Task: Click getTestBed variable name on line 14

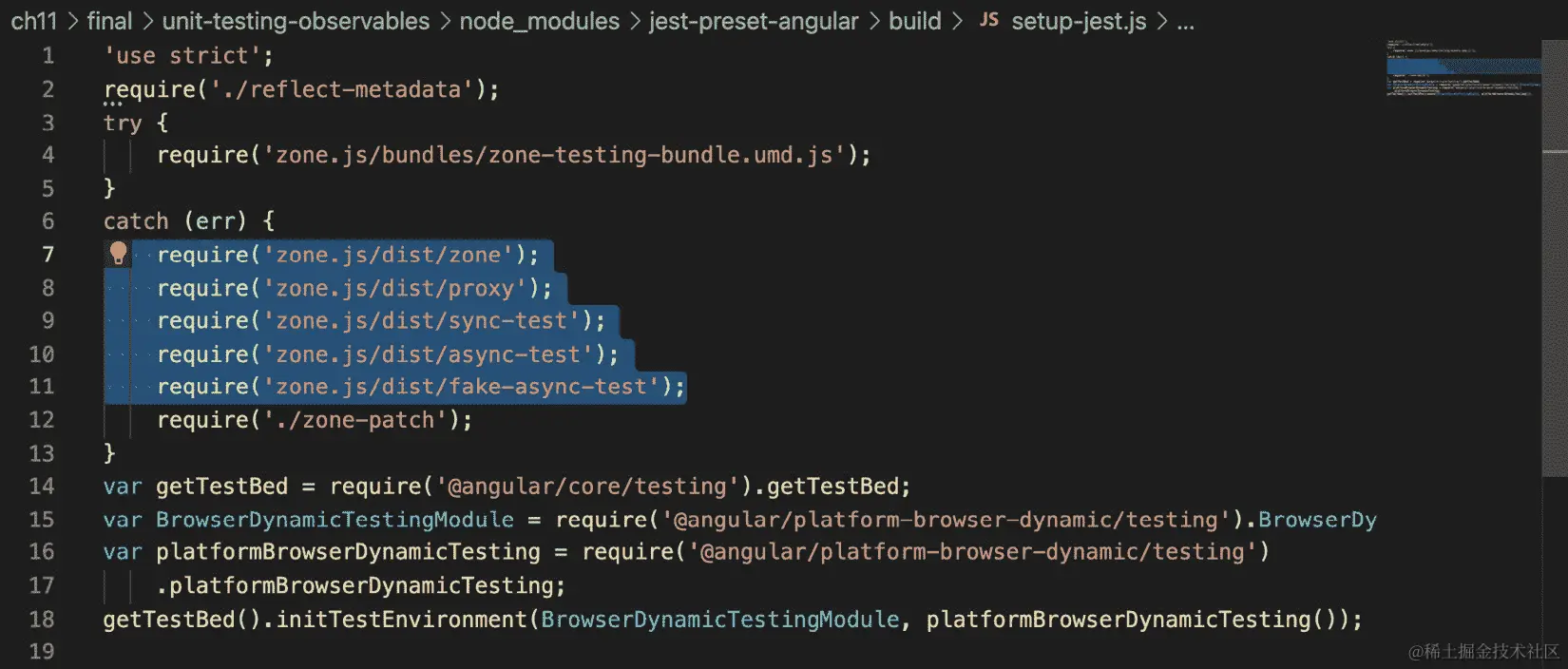Action: [221, 487]
